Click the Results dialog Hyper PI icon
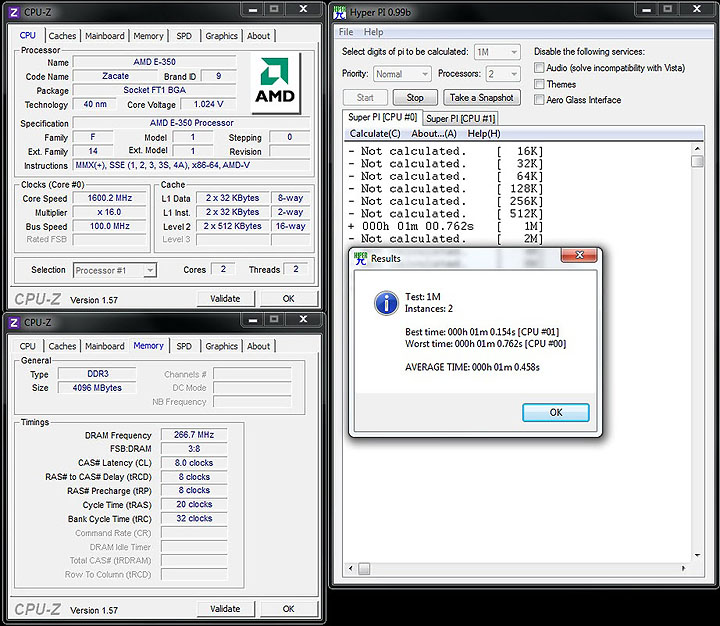This screenshot has width=720, height=626. coord(360,259)
